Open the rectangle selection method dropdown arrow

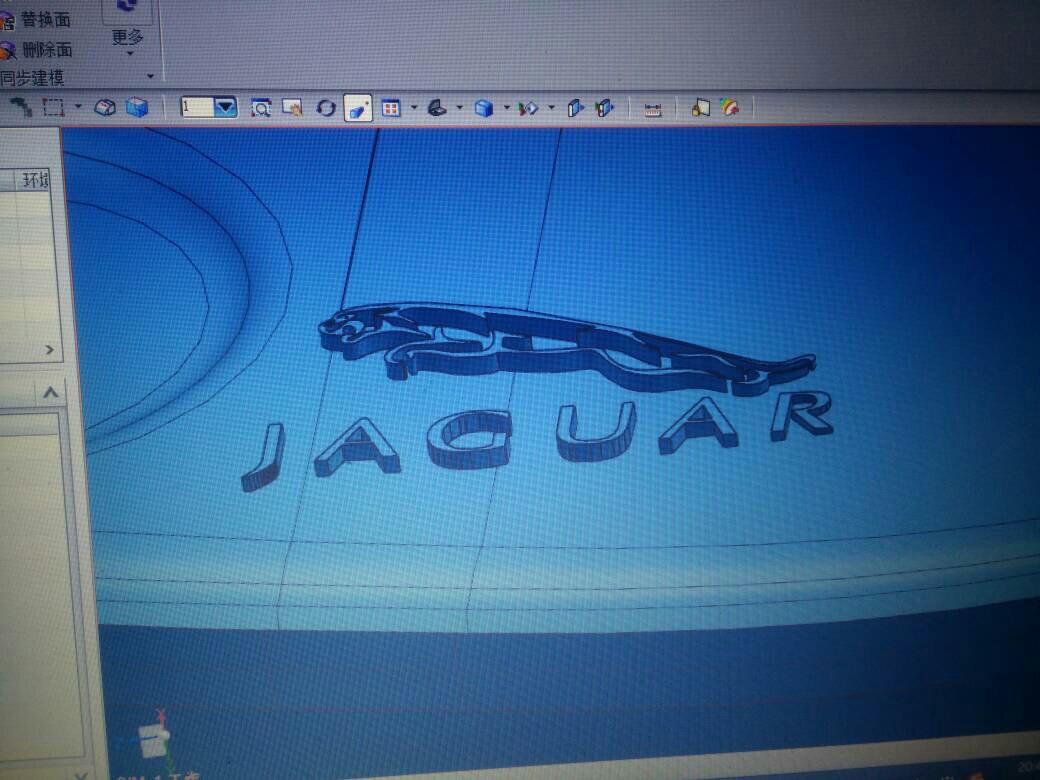(x=78, y=107)
